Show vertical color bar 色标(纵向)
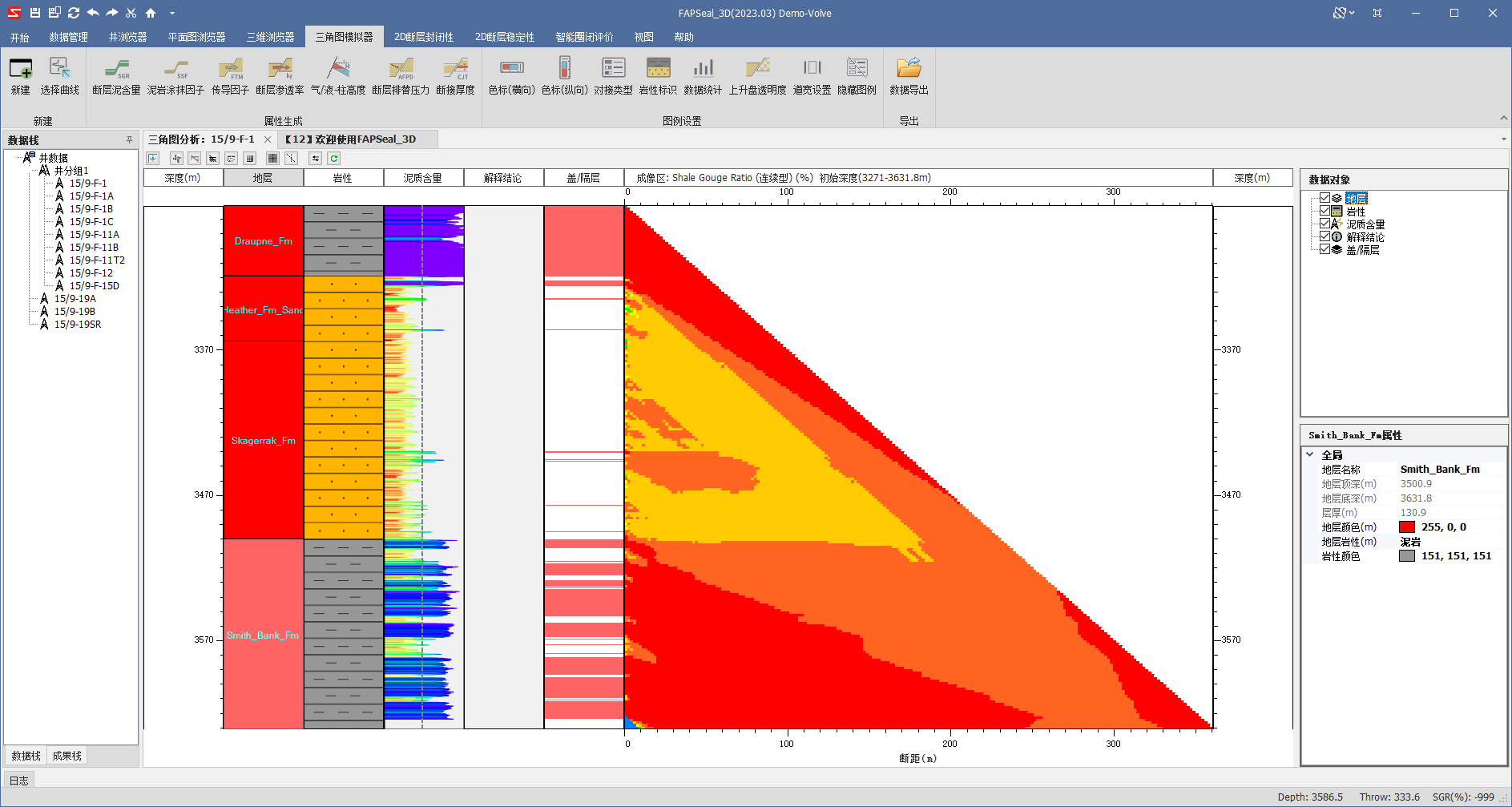Image resolution: width=1512 pixels, height=807 pixels. coord(565,76)
